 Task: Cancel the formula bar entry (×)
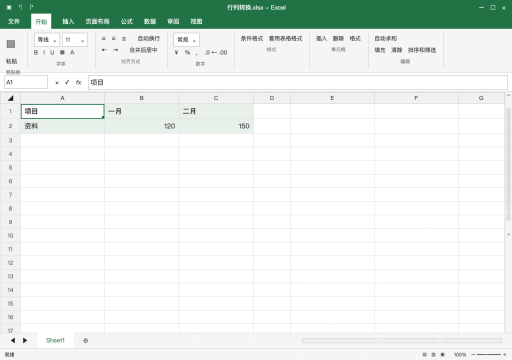click(x=57, y=83)
